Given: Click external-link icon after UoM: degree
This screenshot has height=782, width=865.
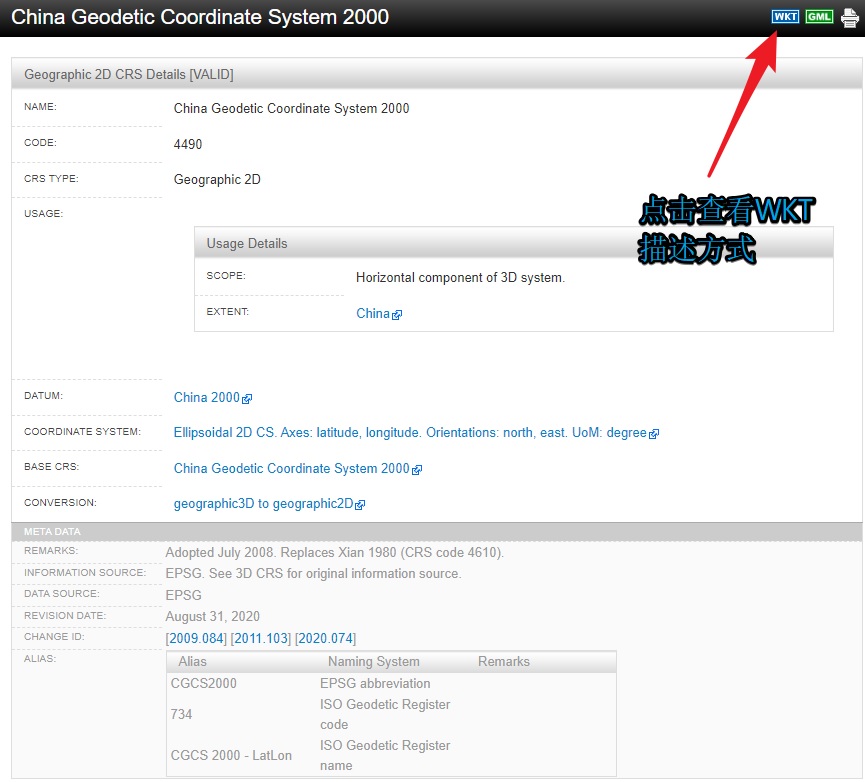Looking at the screenshot, I should 654,434.
